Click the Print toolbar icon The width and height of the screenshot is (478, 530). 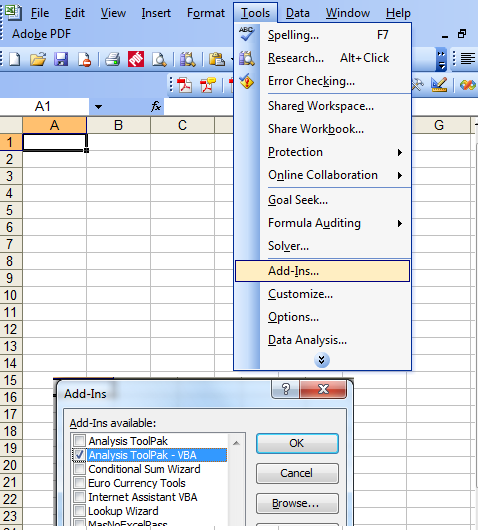[113, 59]
